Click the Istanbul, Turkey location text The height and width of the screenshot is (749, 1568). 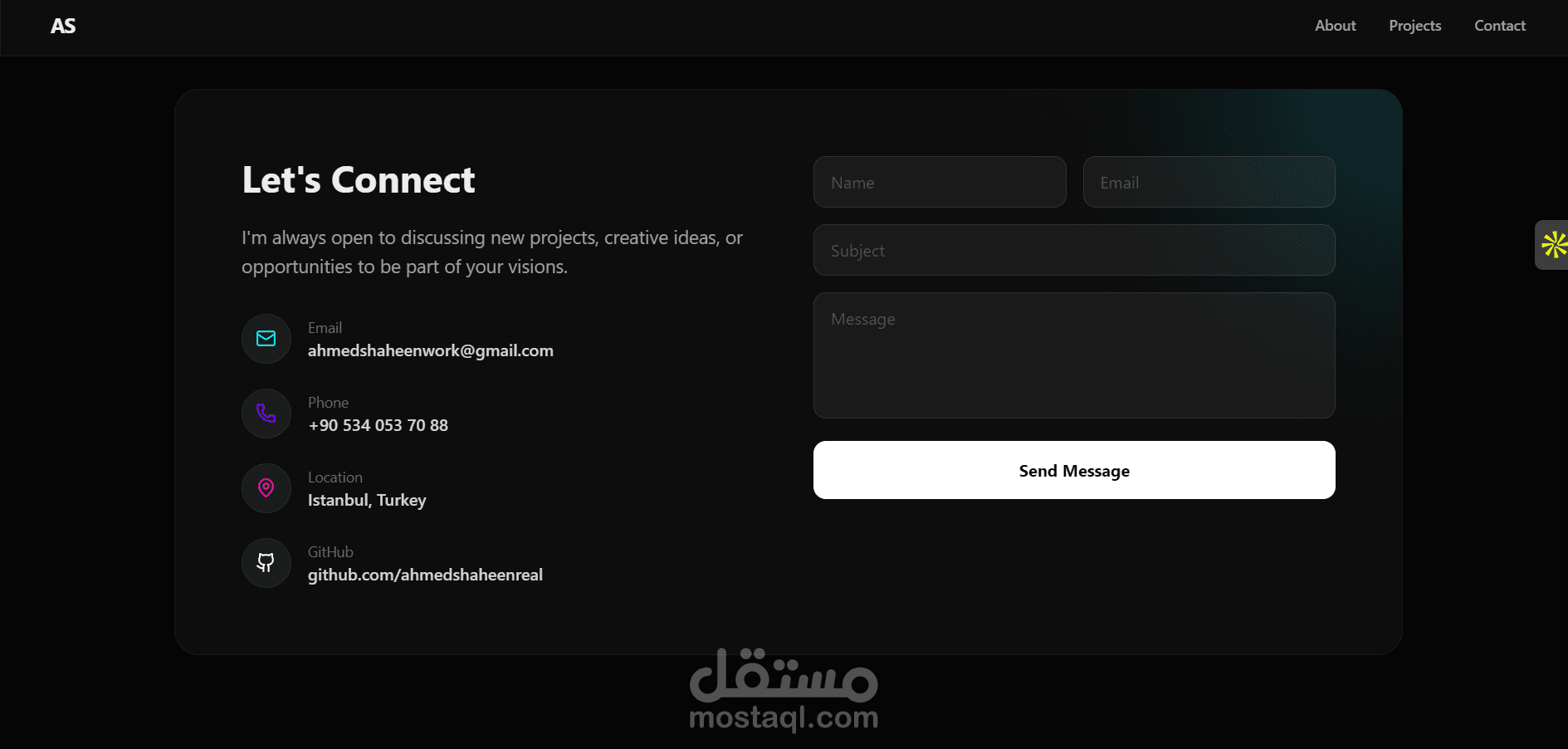[x=367, y=500]
